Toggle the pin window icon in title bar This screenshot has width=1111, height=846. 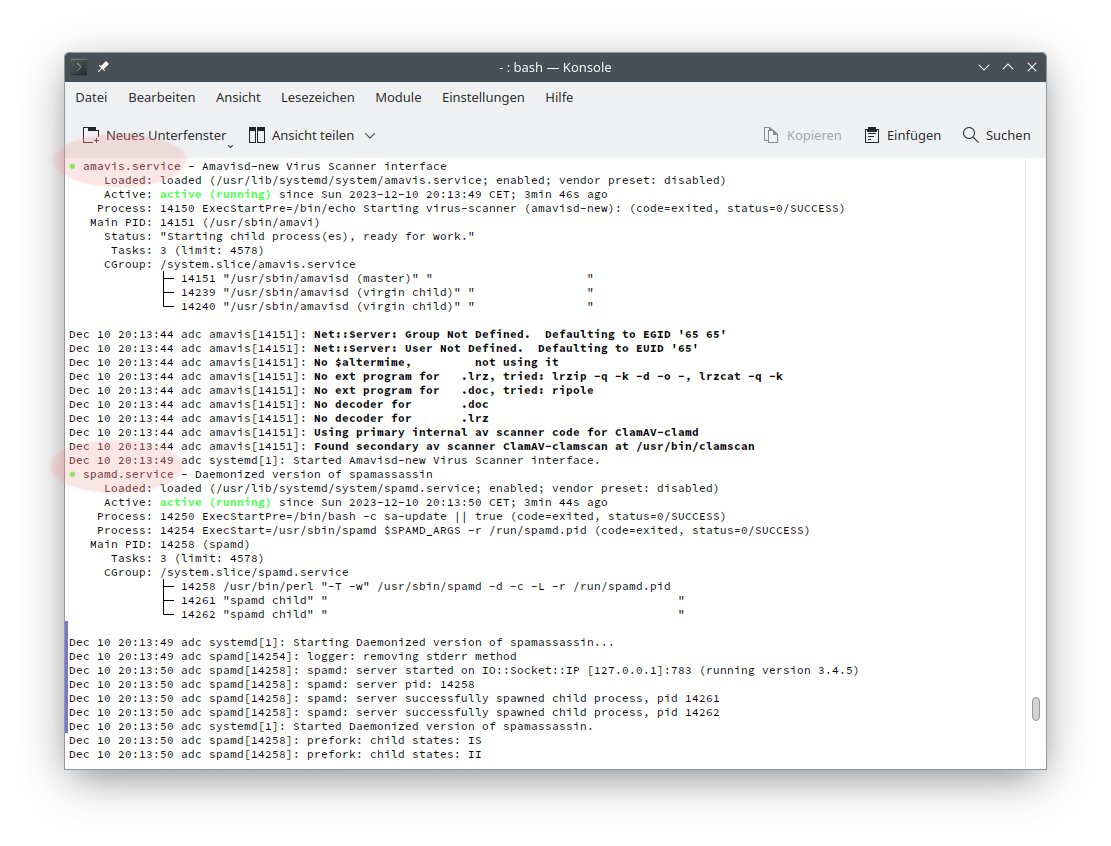(x=103, y=67)
